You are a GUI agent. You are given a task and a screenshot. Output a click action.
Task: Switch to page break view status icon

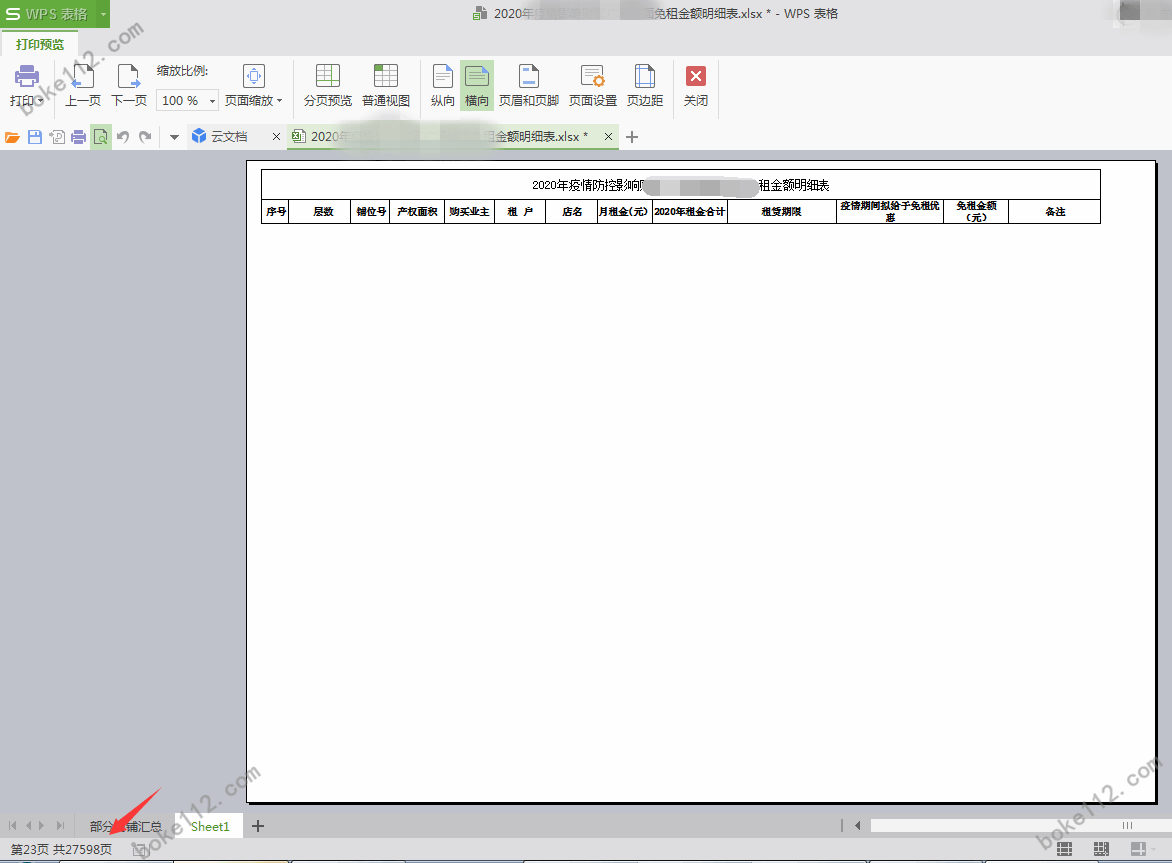coord(1101,849)
